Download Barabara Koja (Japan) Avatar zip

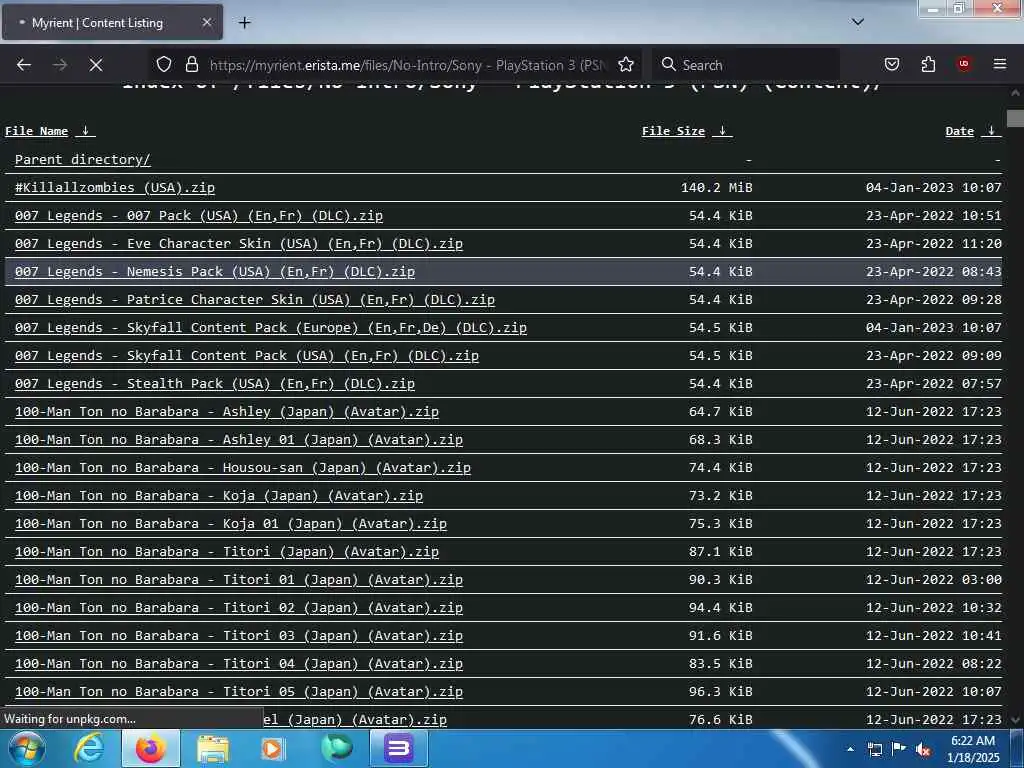219,496
